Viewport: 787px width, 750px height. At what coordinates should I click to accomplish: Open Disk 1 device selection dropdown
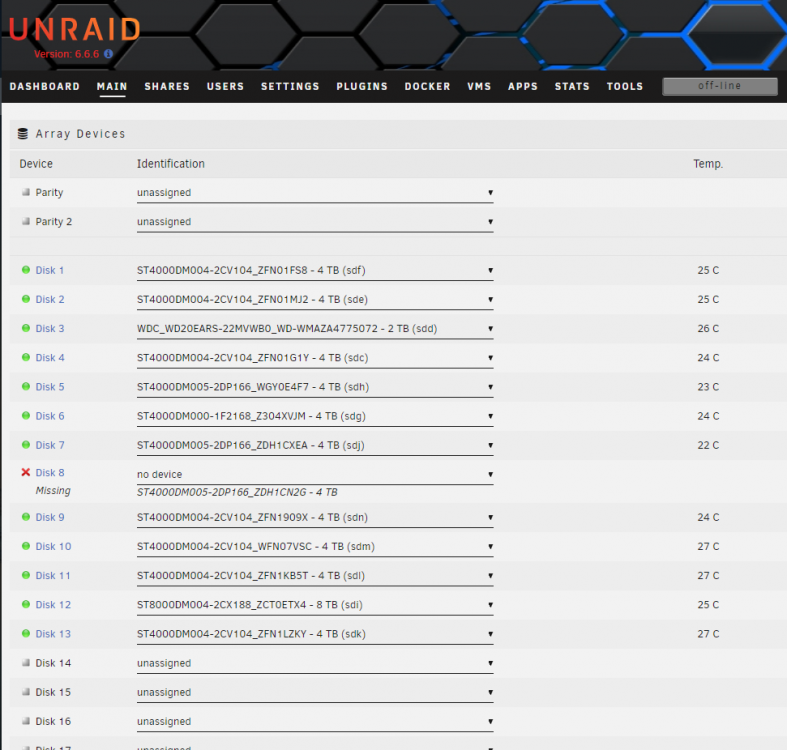coord(315,271)
